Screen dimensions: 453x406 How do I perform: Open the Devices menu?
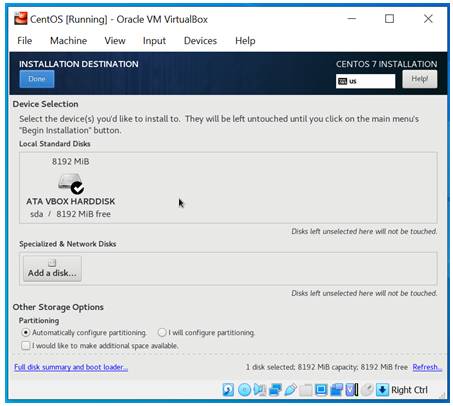pos(200,41)
